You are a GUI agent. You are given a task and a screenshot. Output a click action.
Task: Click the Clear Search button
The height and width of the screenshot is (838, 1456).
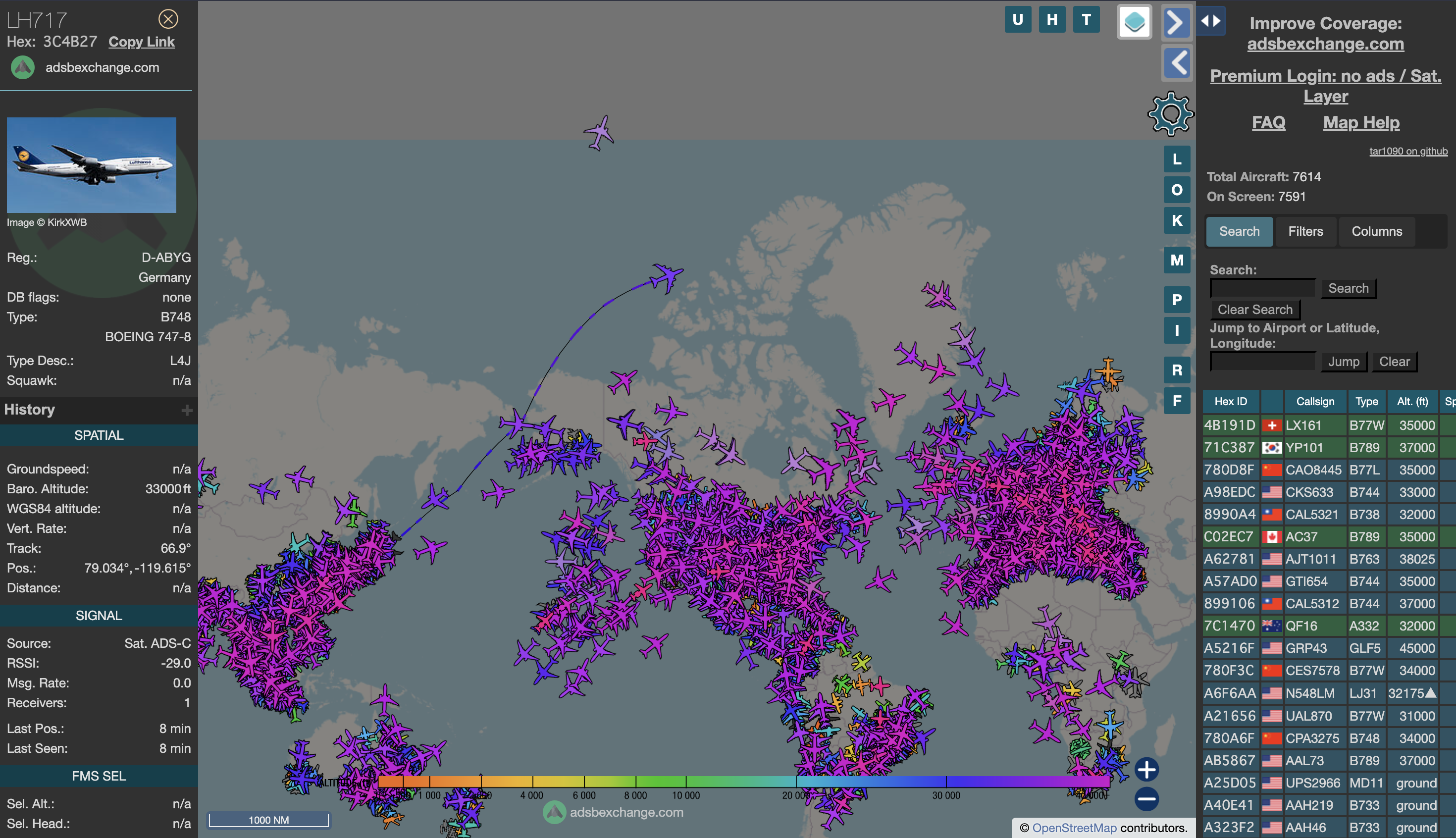pyautogui.click(x=1254, y=310)
